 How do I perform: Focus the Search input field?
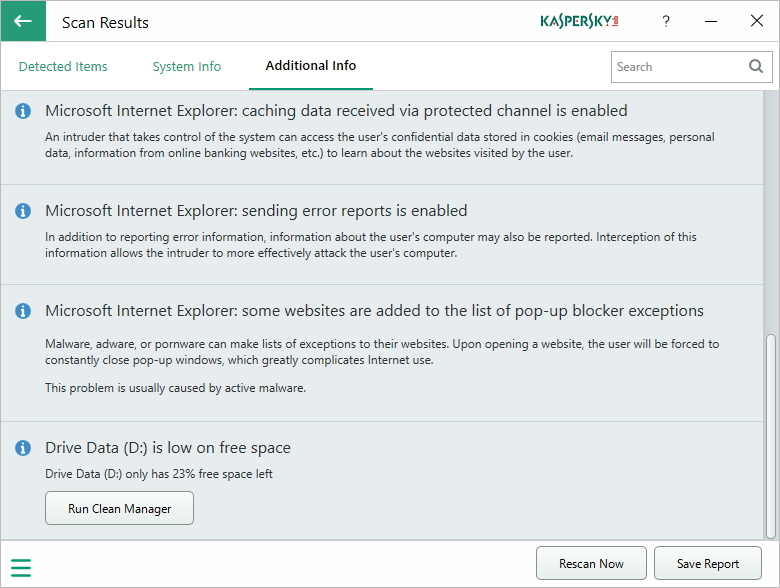[x=678, y=67]
